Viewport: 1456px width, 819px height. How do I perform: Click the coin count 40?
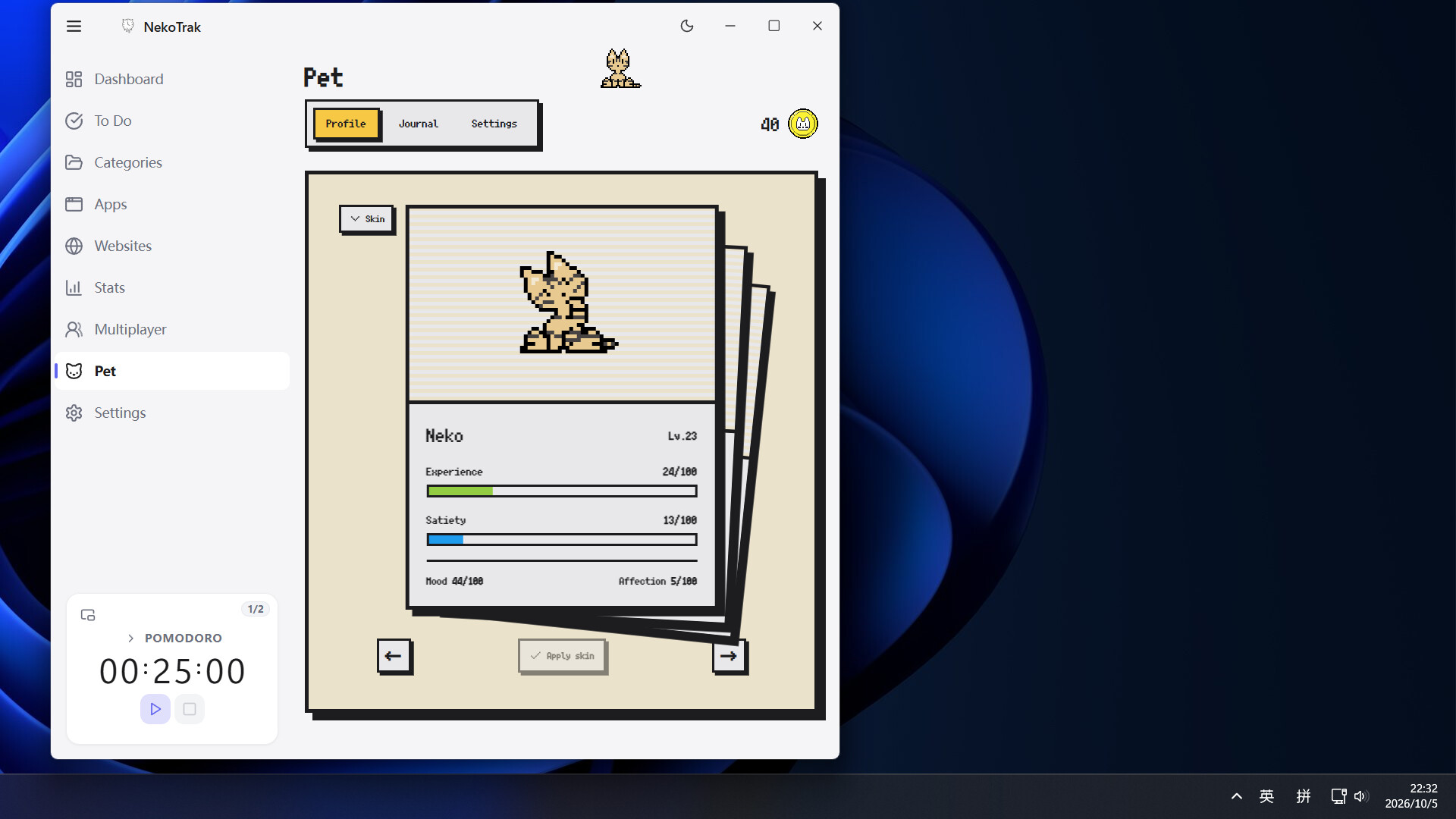pyautogui.click(x=770, y=124)
